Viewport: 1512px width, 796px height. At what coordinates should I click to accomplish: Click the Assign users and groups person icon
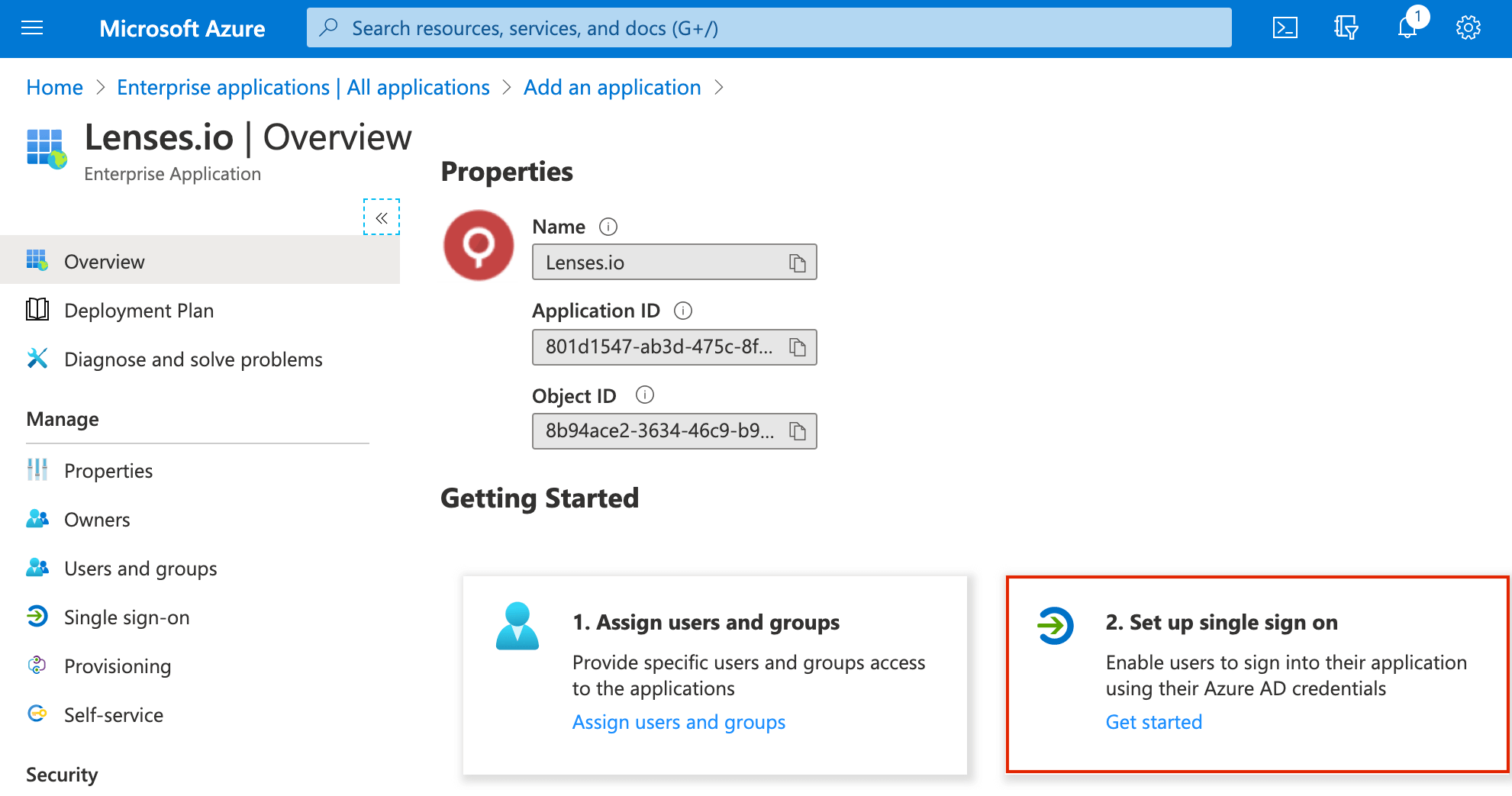click(x=517, y=626)
